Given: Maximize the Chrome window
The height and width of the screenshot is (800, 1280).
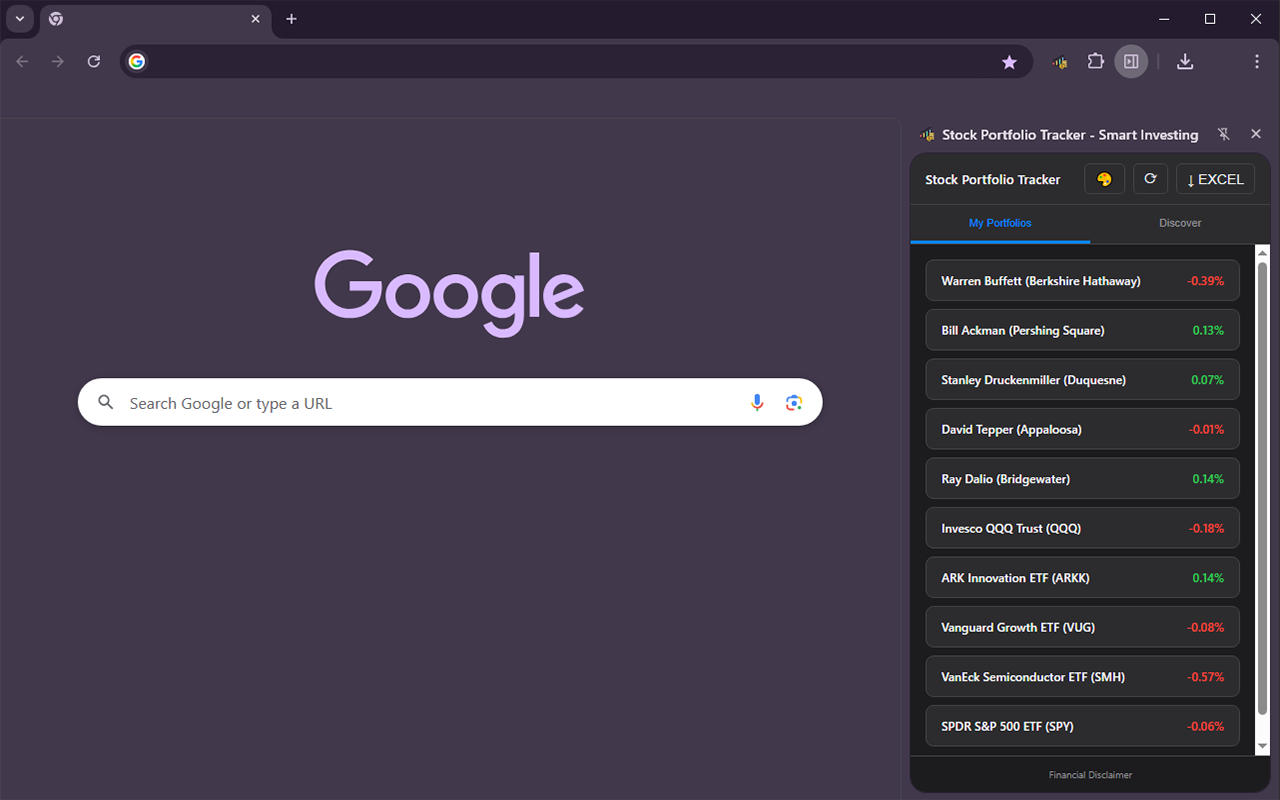Looking at the screenshot, I should pos(1210,19).
